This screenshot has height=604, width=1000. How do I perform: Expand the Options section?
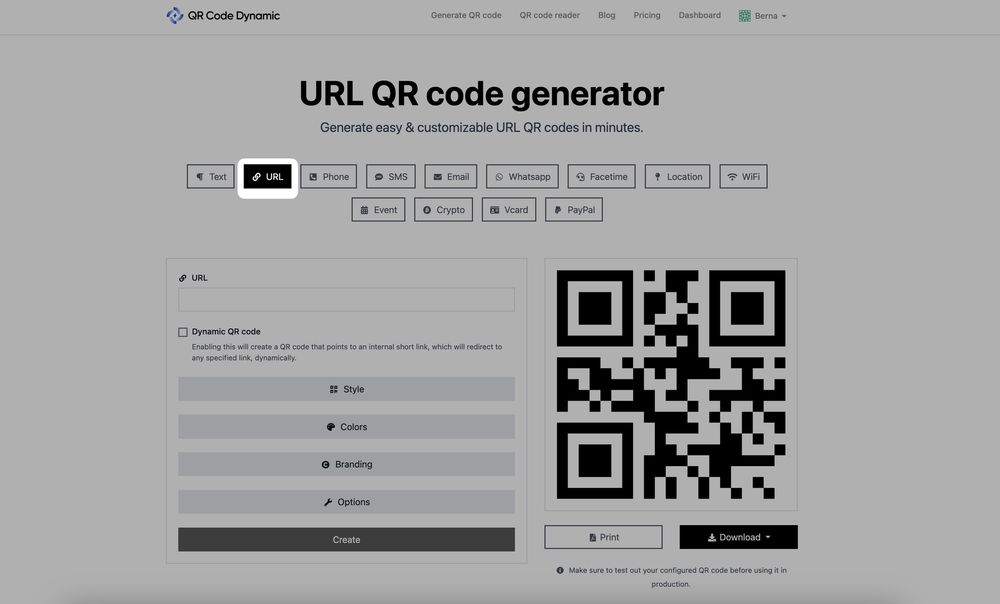346,500
